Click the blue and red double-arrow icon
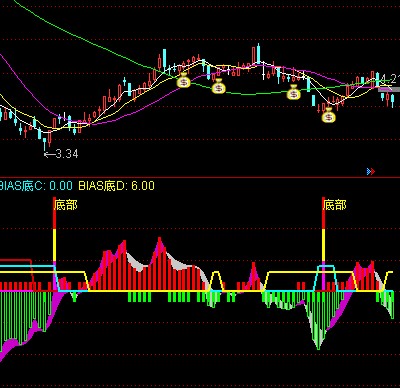The height and width of the screenshot is (388, 400). pos(371,171)
